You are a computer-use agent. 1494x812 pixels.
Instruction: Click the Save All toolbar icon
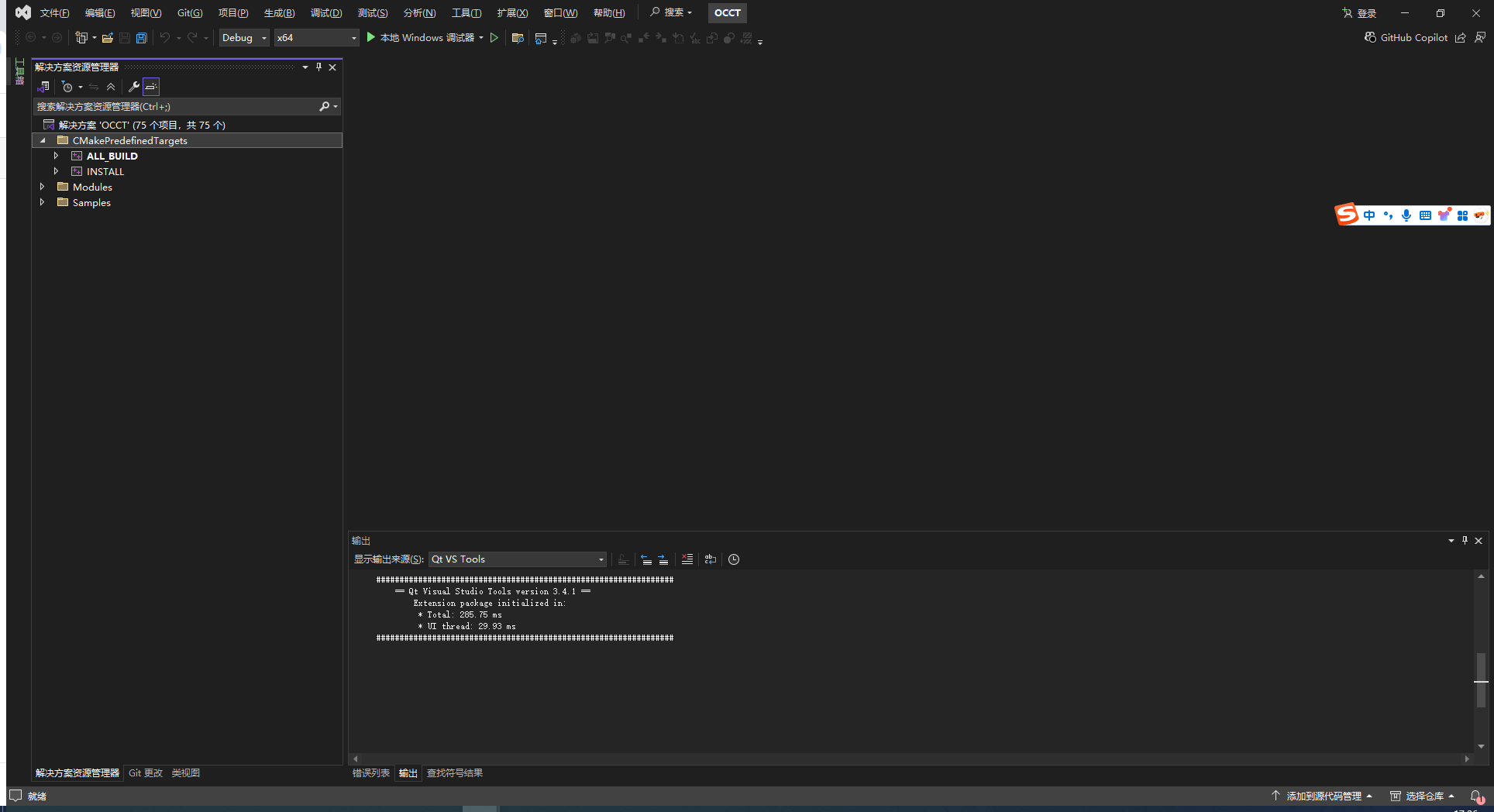point(141,37)
